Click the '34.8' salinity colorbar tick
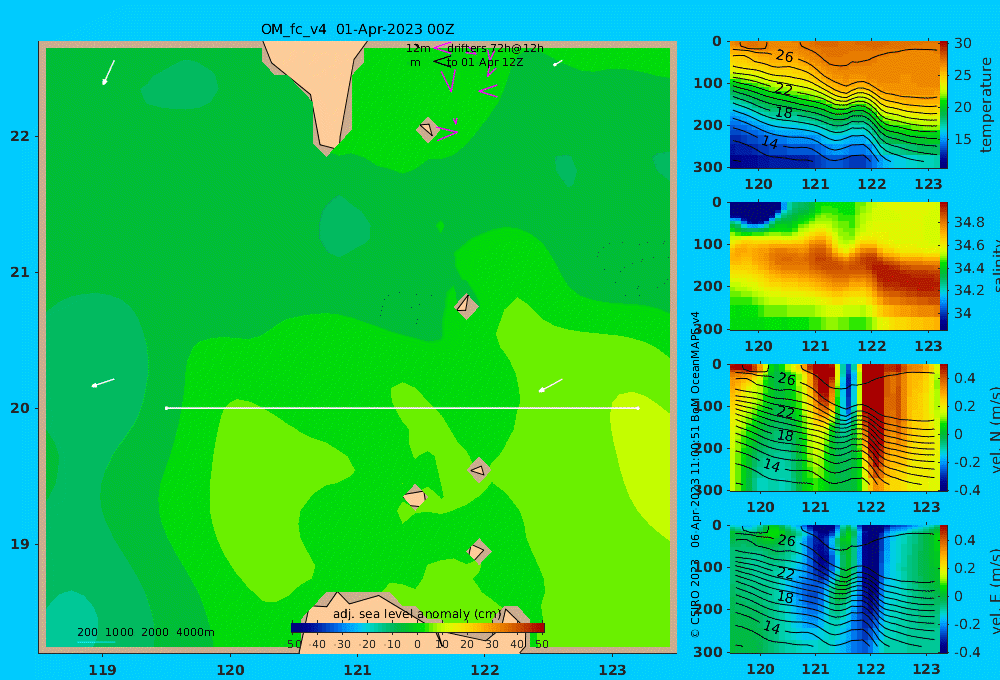 point(969,223)
